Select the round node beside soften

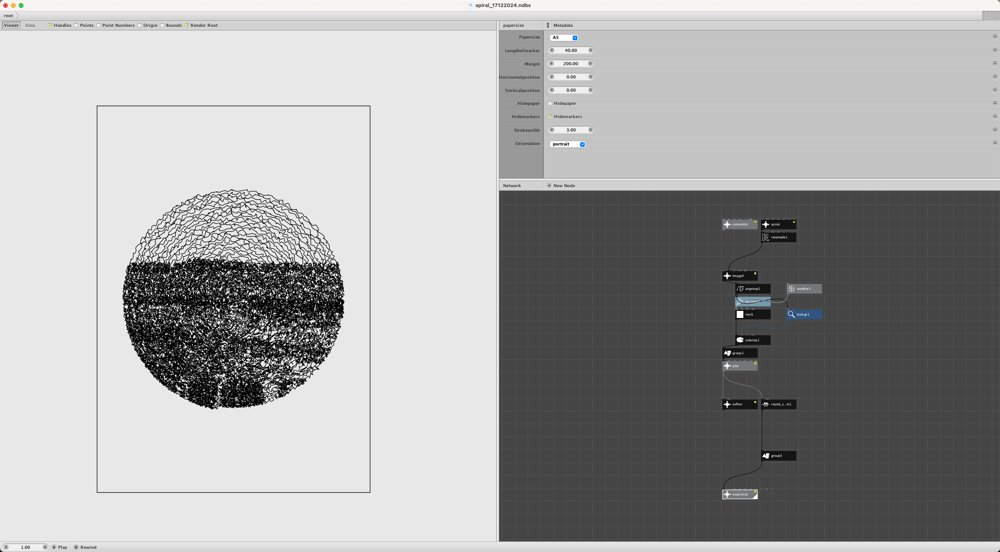click(x=778, y=404)
